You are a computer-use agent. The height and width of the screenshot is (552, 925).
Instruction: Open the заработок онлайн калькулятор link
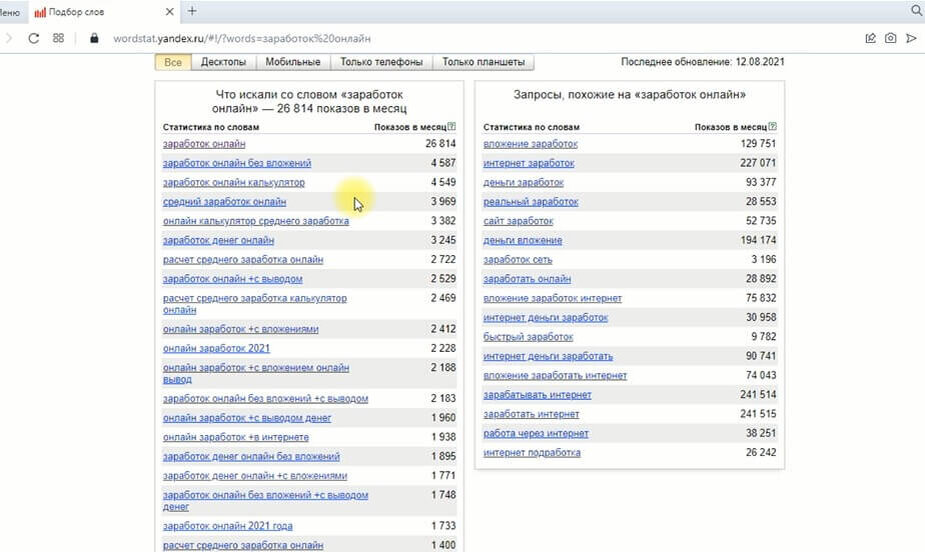[x=234, y=183]
